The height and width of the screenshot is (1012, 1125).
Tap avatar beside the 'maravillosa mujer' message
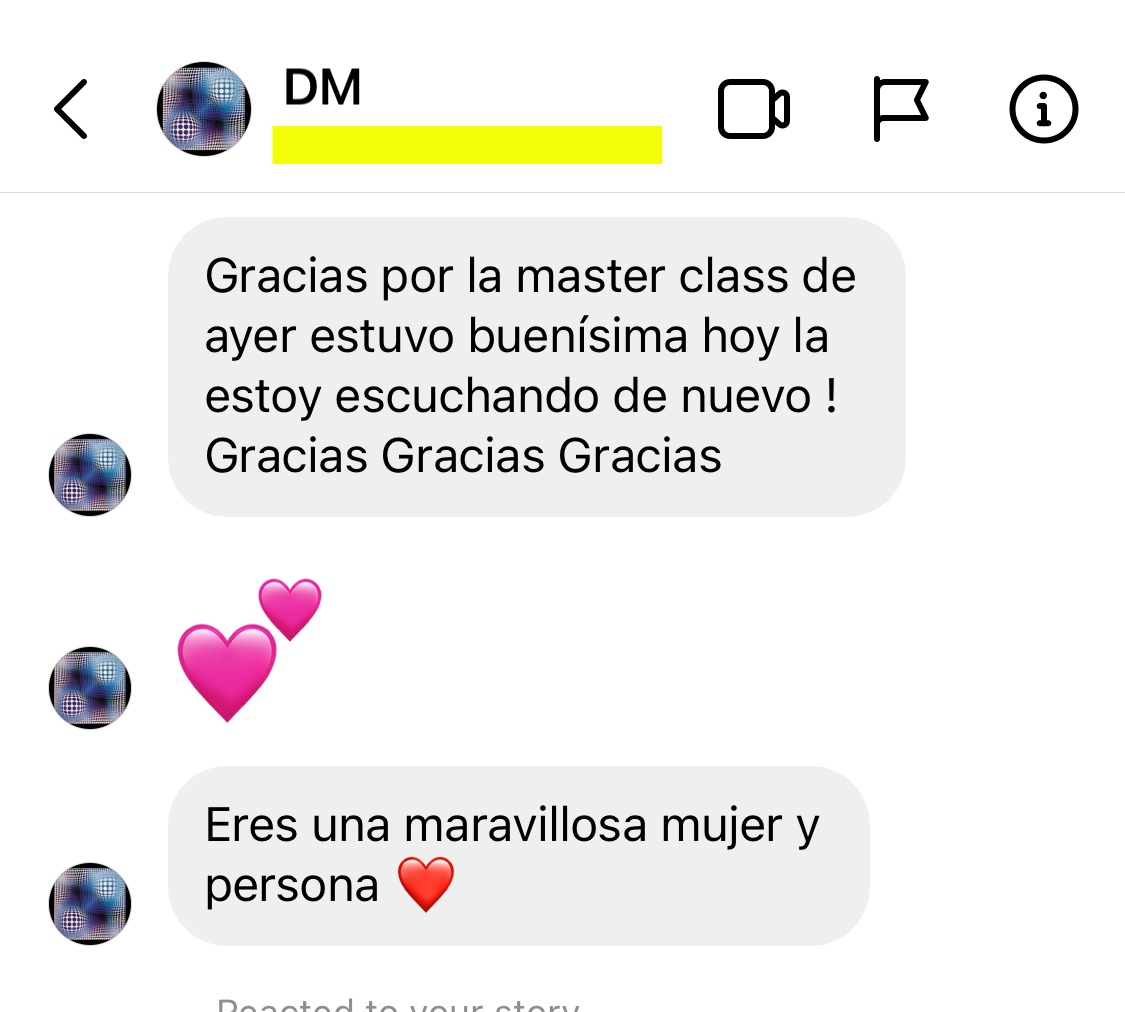[x=90, y=904]
